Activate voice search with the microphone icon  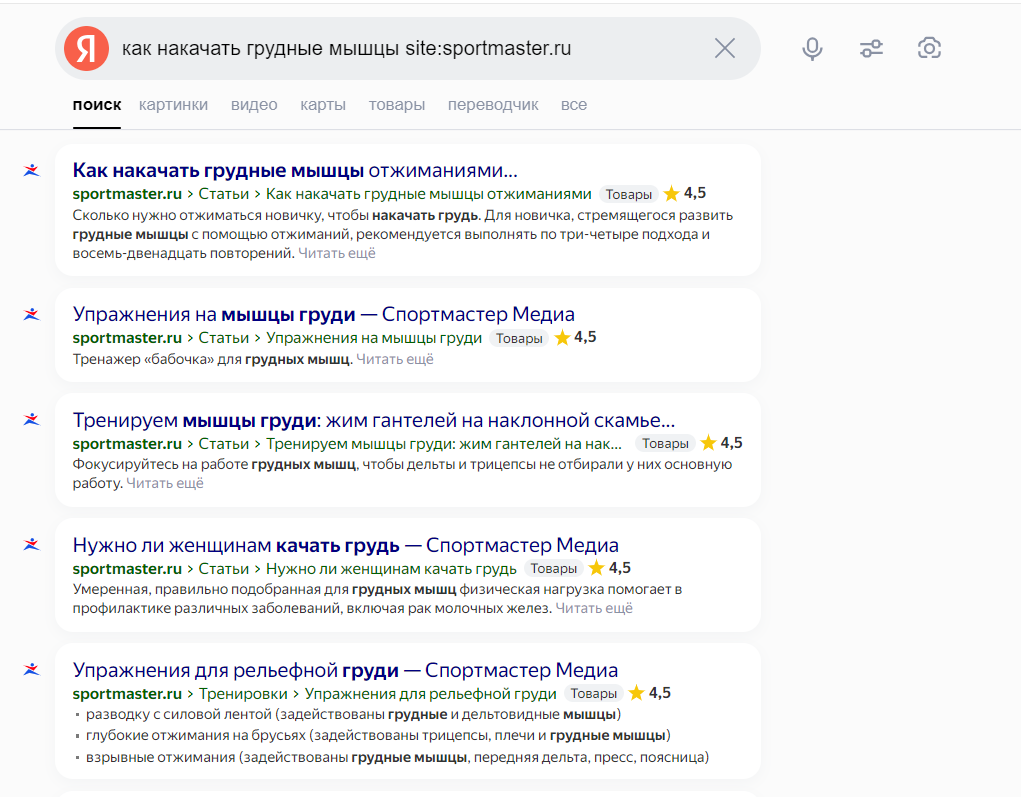[x=812, y=48]
